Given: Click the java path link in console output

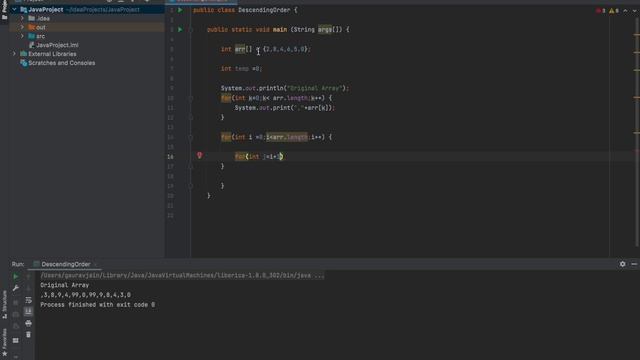Looking at the screenshot, I should pyautogui.click(x=182, y=276).
